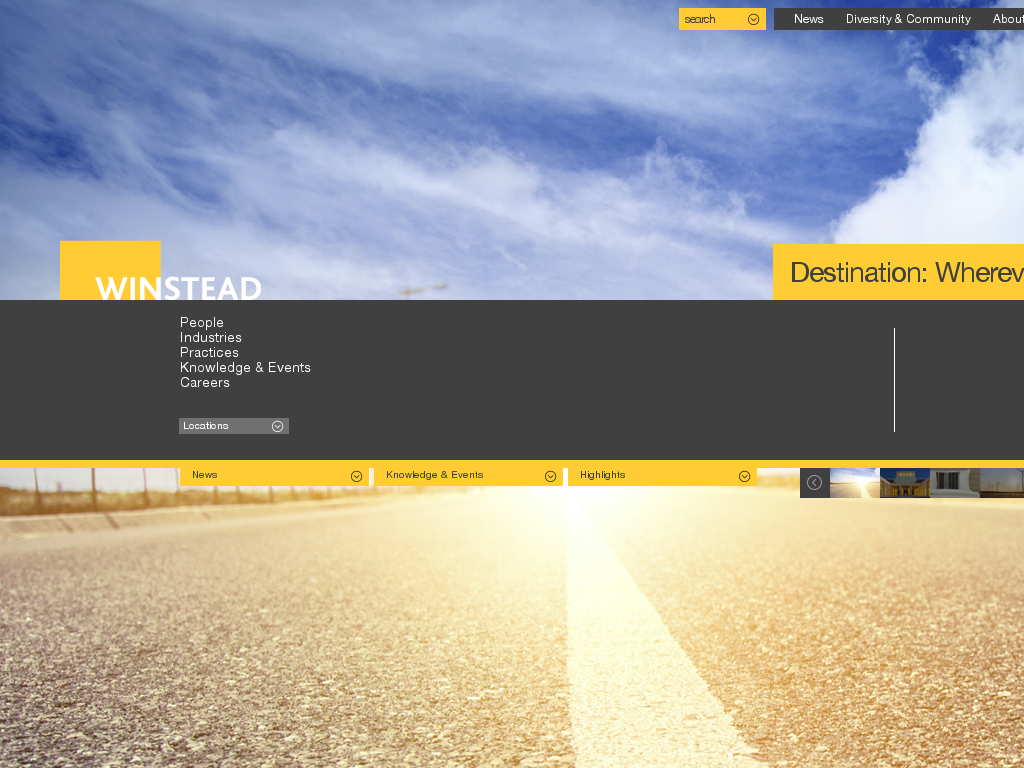Select the gray window building background thumbnail
The height and width of the screenshot is (768, 1024).
pyautogui.click(x=955, y=483)
